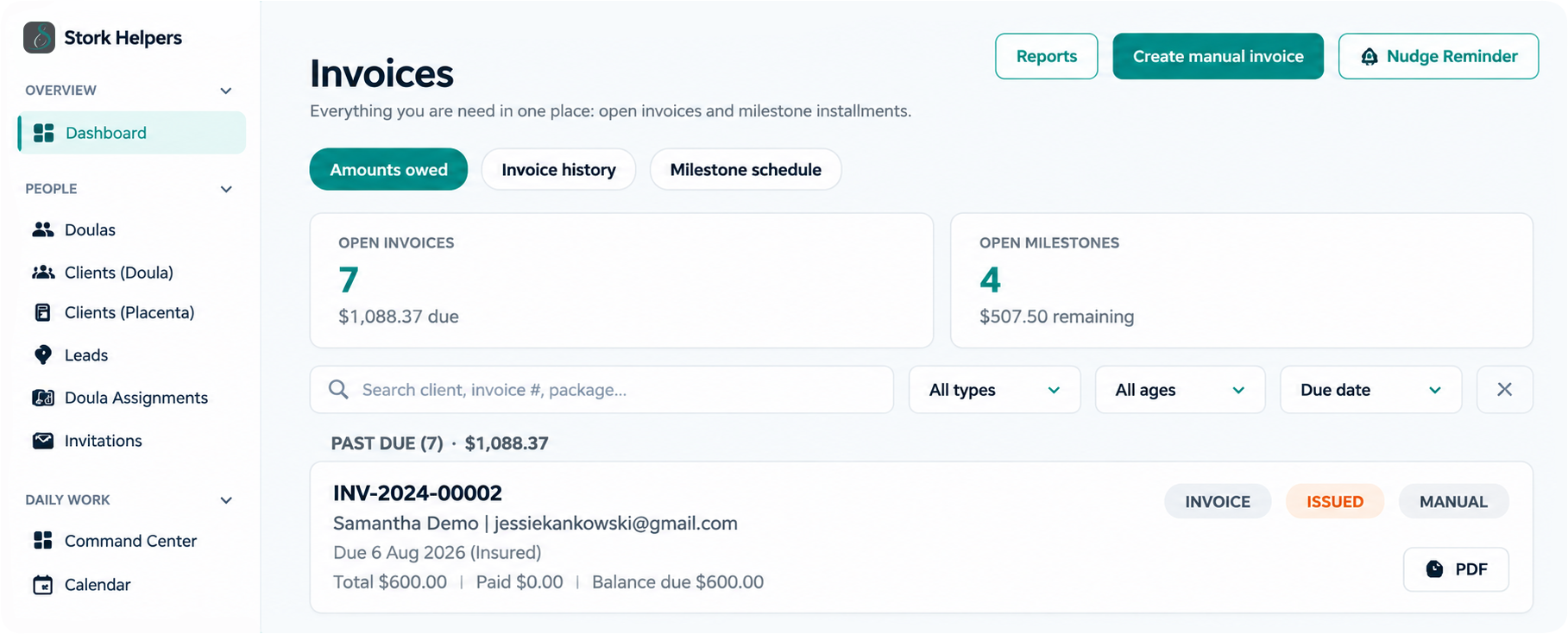The height and width of the screenshot is (634, 1568).
Task: Click the magnifier icon in search bar
Action: pos(339,390)
